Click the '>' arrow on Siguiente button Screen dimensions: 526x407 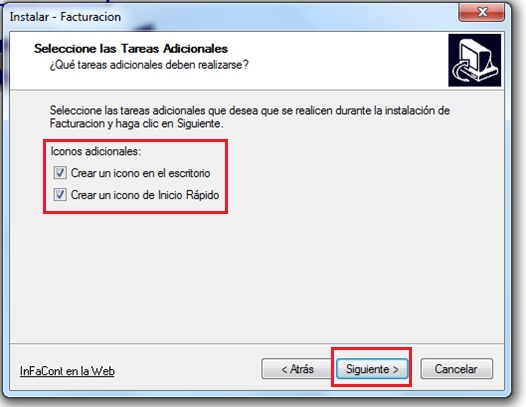395,370
